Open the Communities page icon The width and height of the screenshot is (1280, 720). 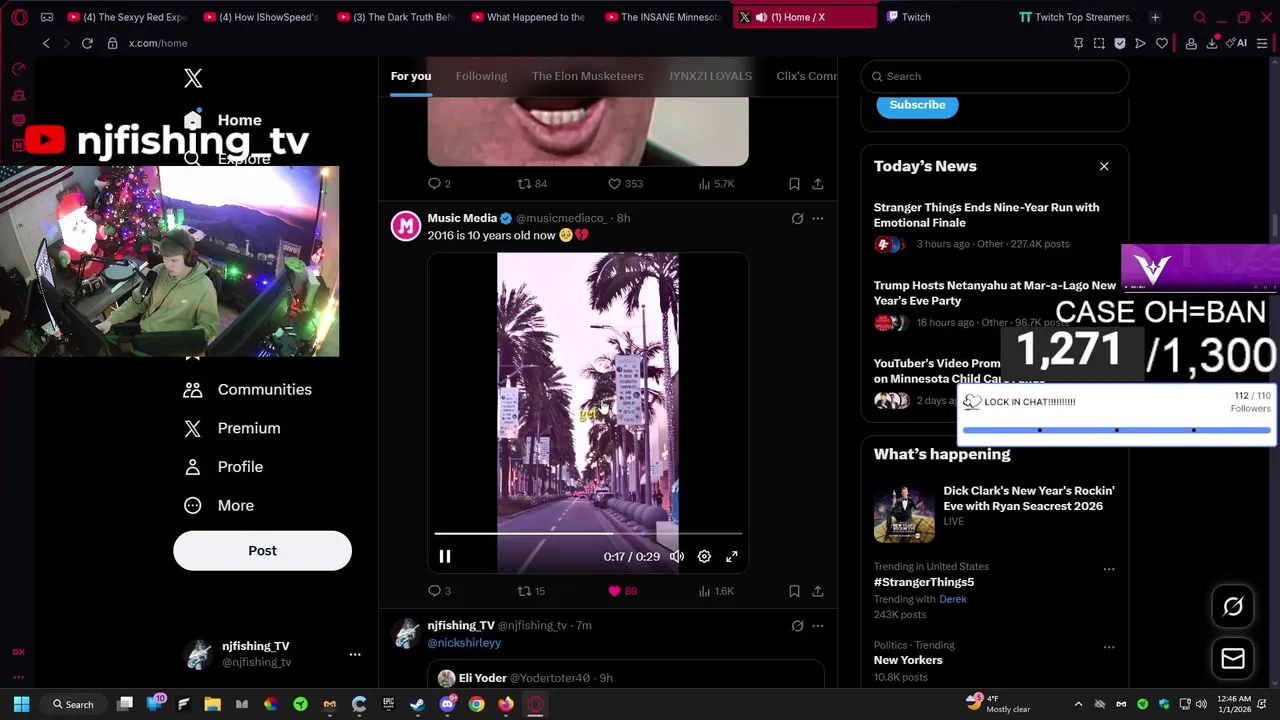(x=193, y=390)
